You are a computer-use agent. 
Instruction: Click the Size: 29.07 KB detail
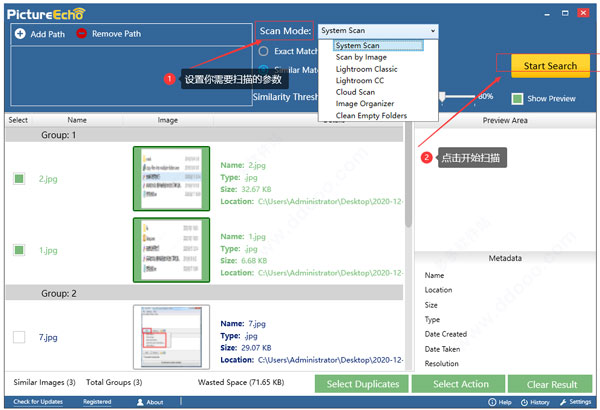coord(246,348)
